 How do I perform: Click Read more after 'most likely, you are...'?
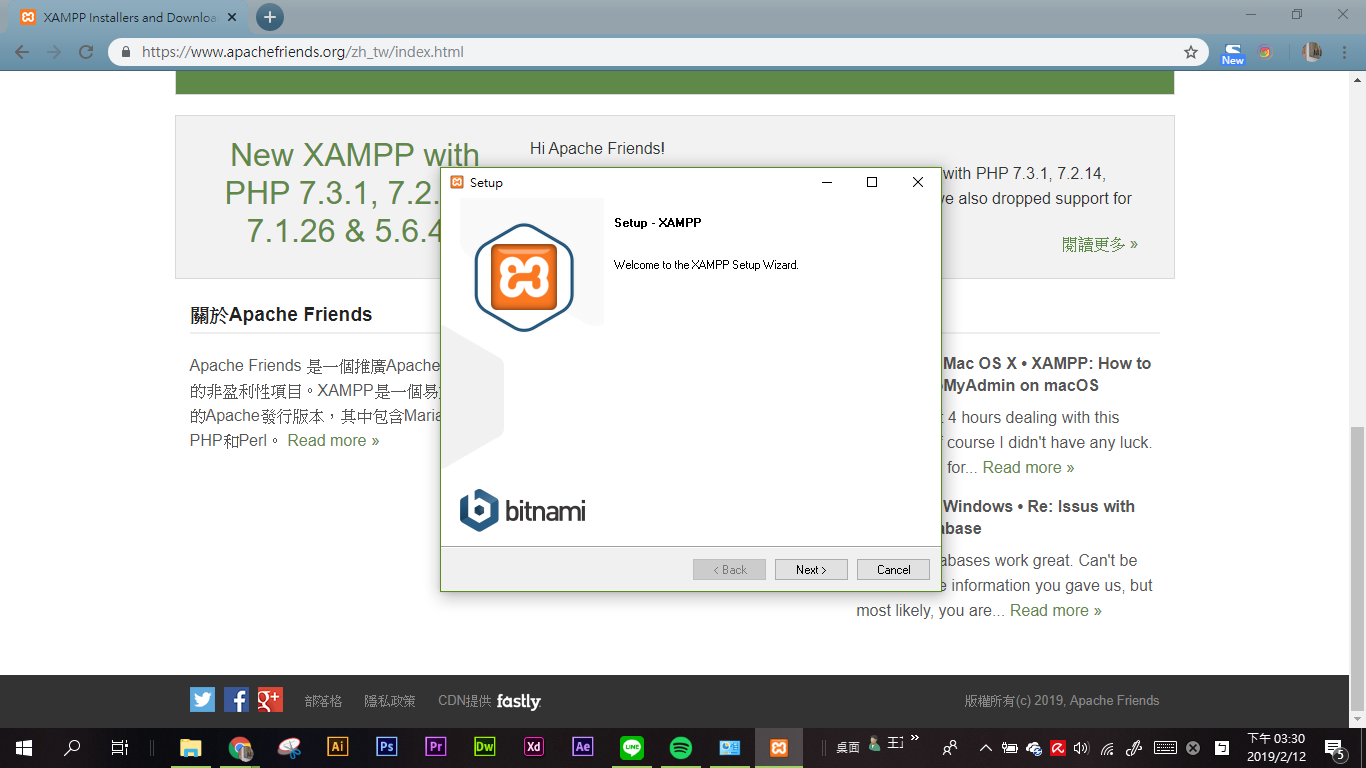(x=1055, y=610)
